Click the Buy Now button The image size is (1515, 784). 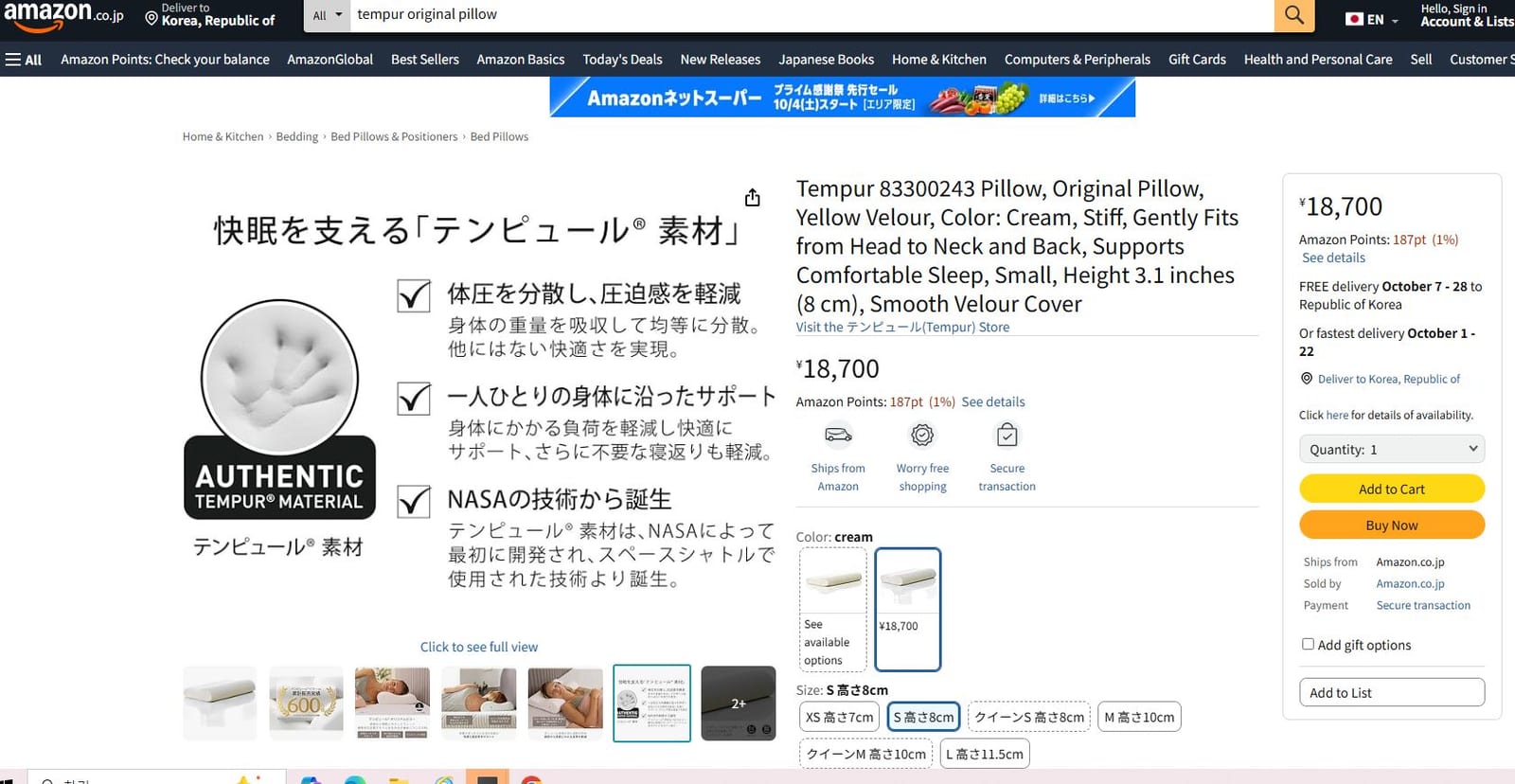click(x=1392, y=525)
